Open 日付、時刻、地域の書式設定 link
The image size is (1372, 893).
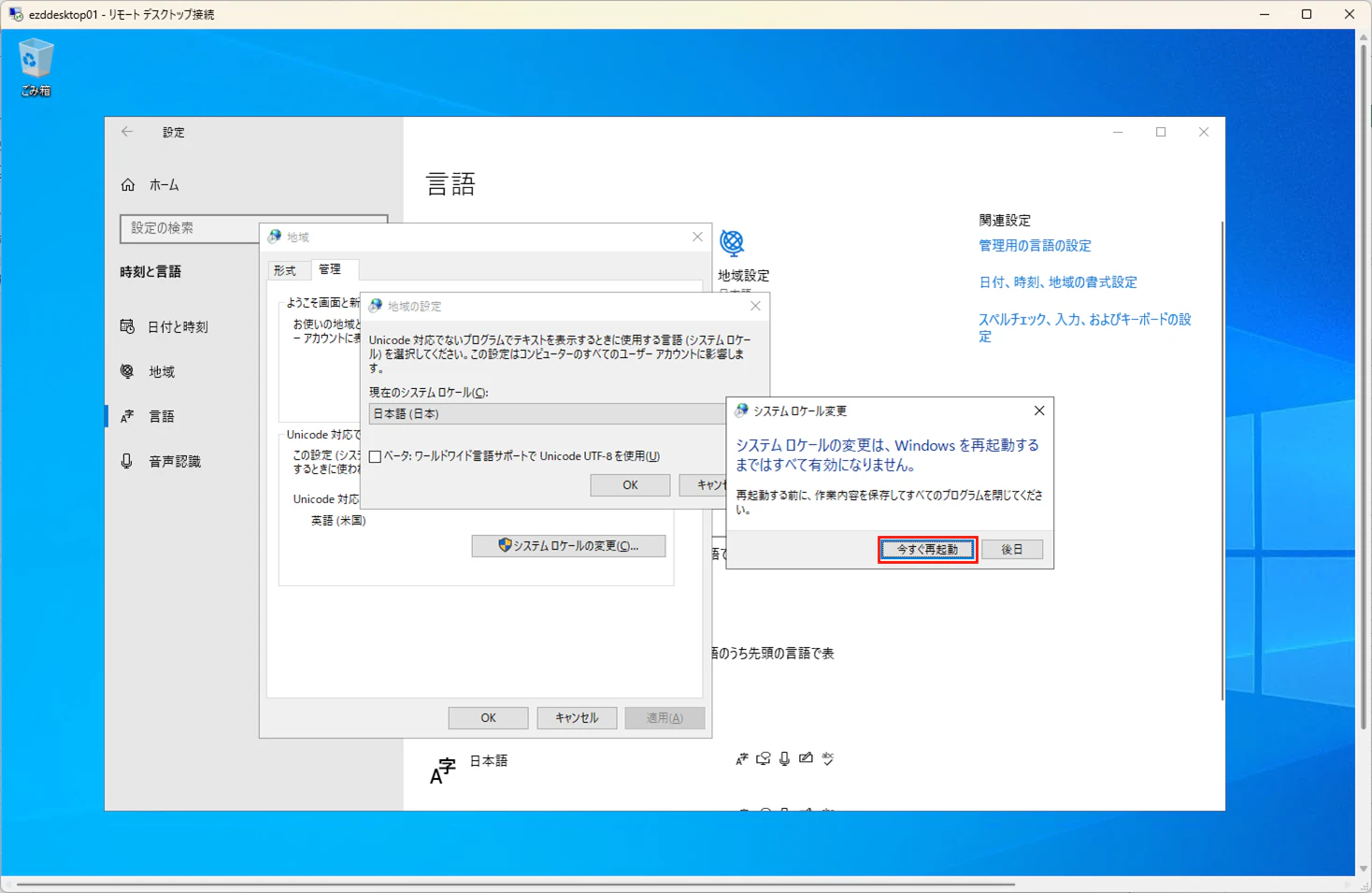tap(1058, 282)
